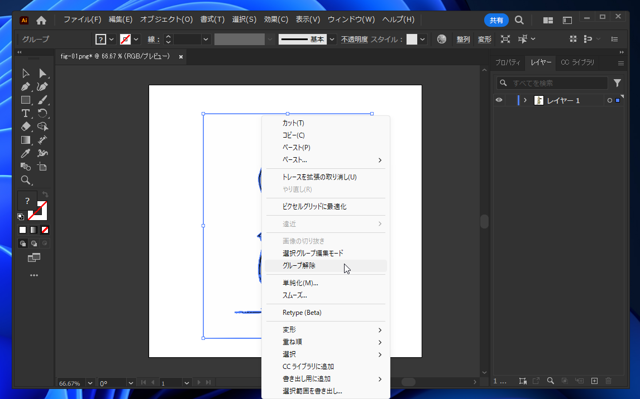This screenshot has width=640, height=399.
Task: Click the Isolate Selected Object icon
Action: 505,39
